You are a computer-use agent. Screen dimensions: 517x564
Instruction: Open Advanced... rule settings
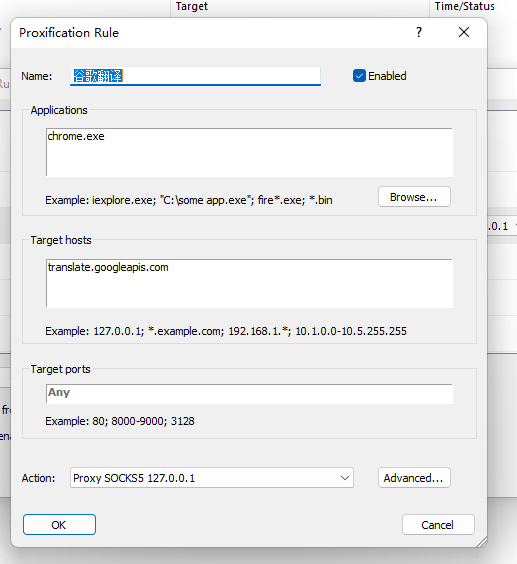point(414,478)
